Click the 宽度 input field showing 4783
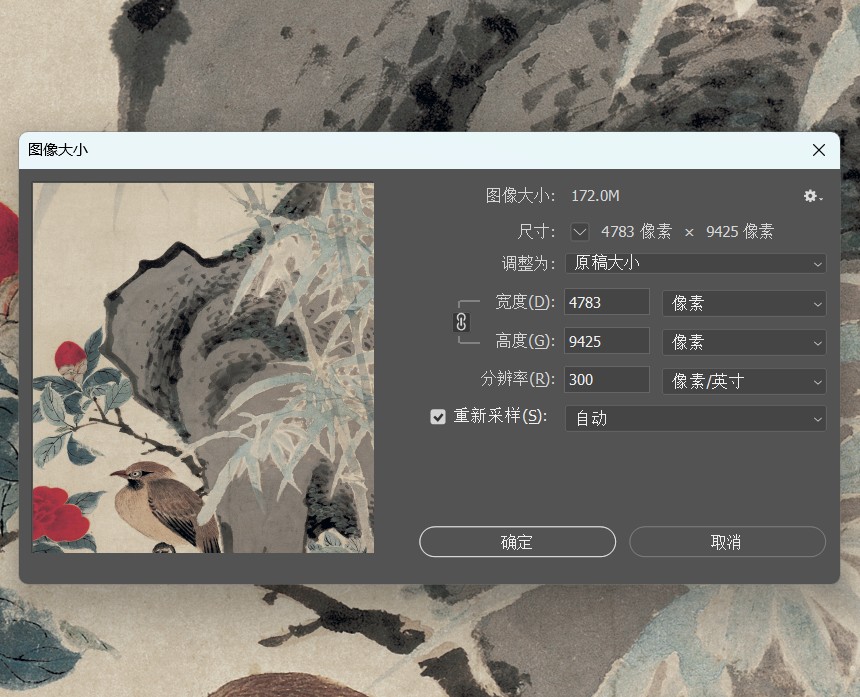Image resolution: width=860 pixels, height=697 pixels. pos(607,302)
